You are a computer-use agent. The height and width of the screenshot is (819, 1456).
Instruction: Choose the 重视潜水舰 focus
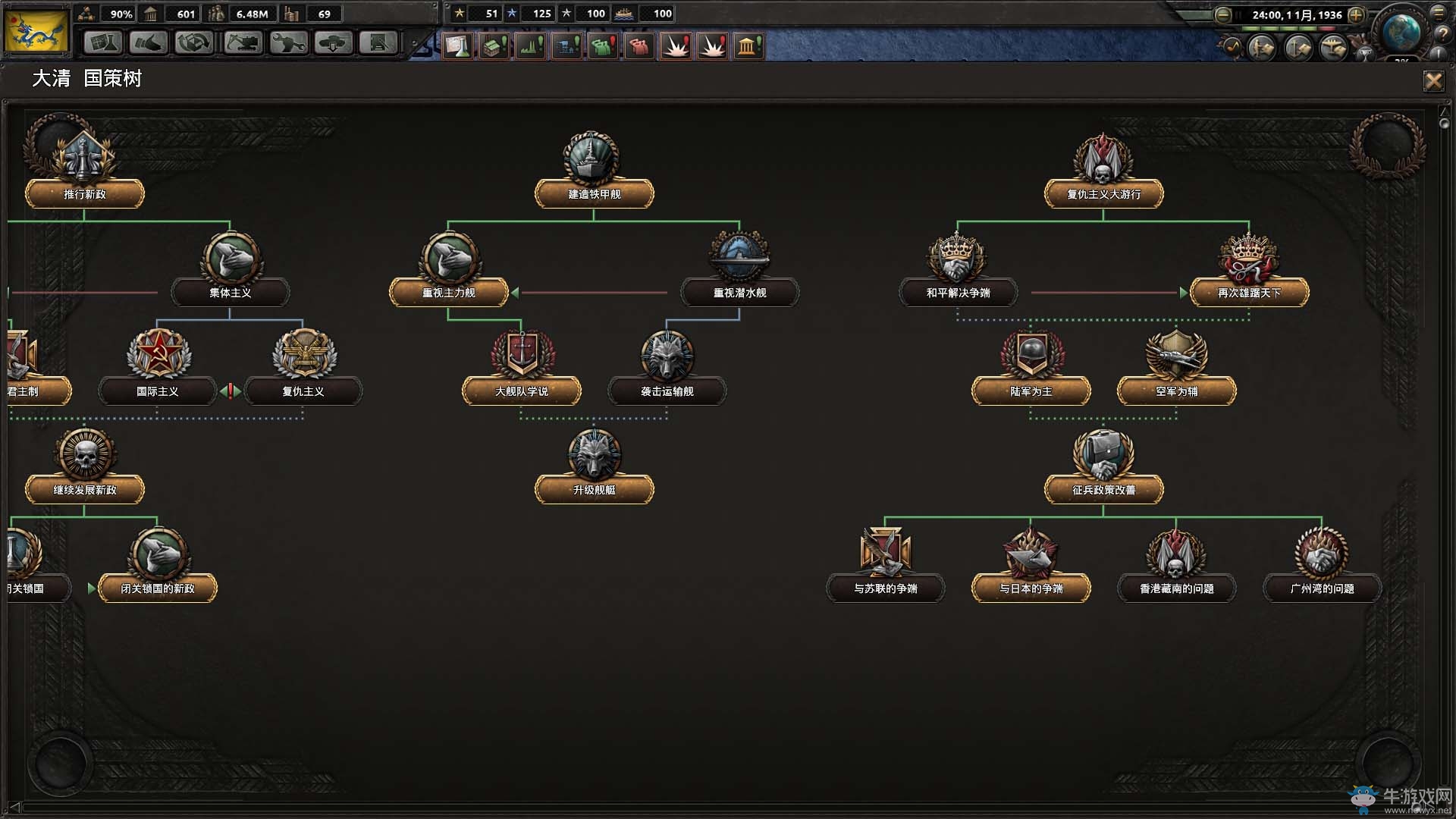pyautogui.click(x=740, y=293)
